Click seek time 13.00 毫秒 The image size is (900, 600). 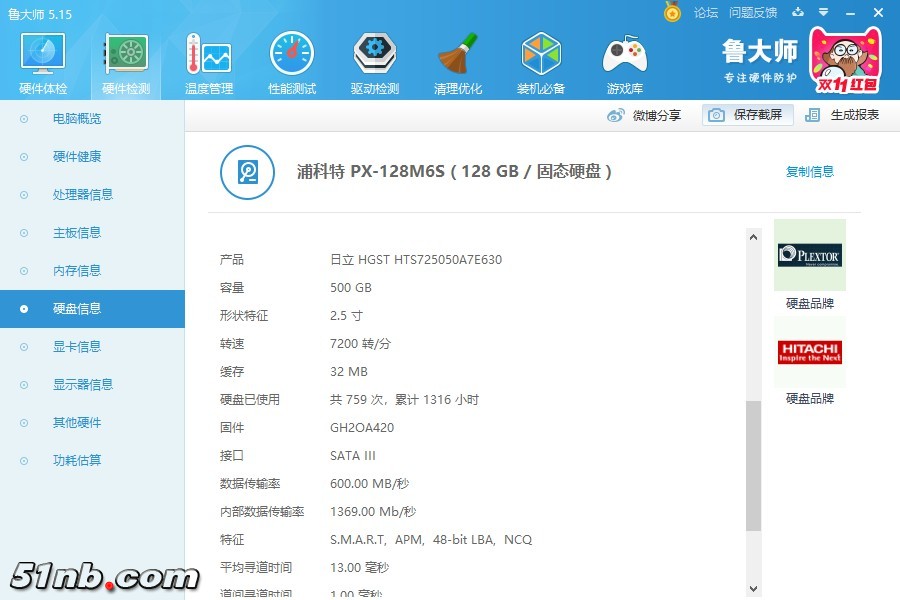point(359,568)
